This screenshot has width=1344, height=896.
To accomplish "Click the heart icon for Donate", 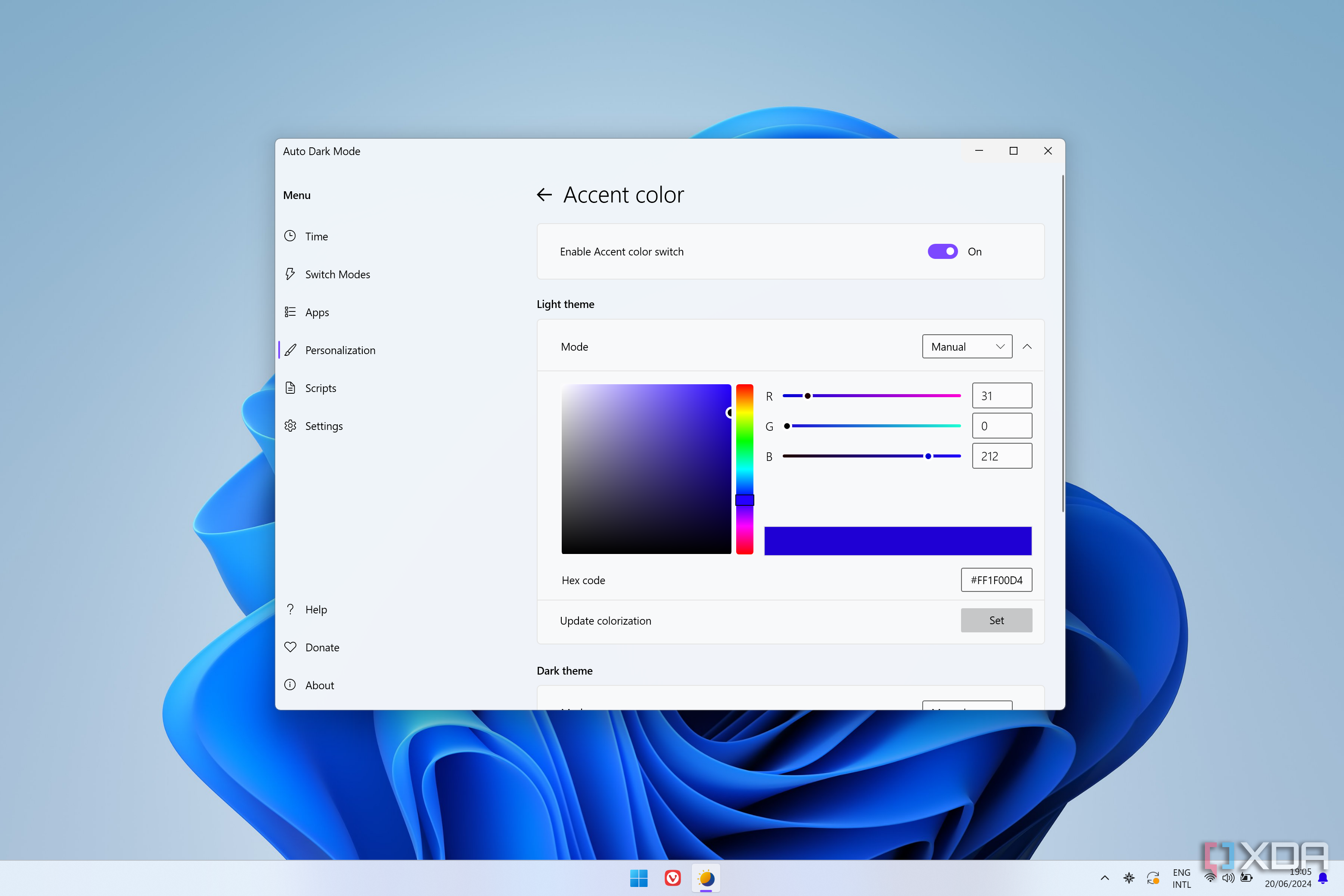I will 290,647.
